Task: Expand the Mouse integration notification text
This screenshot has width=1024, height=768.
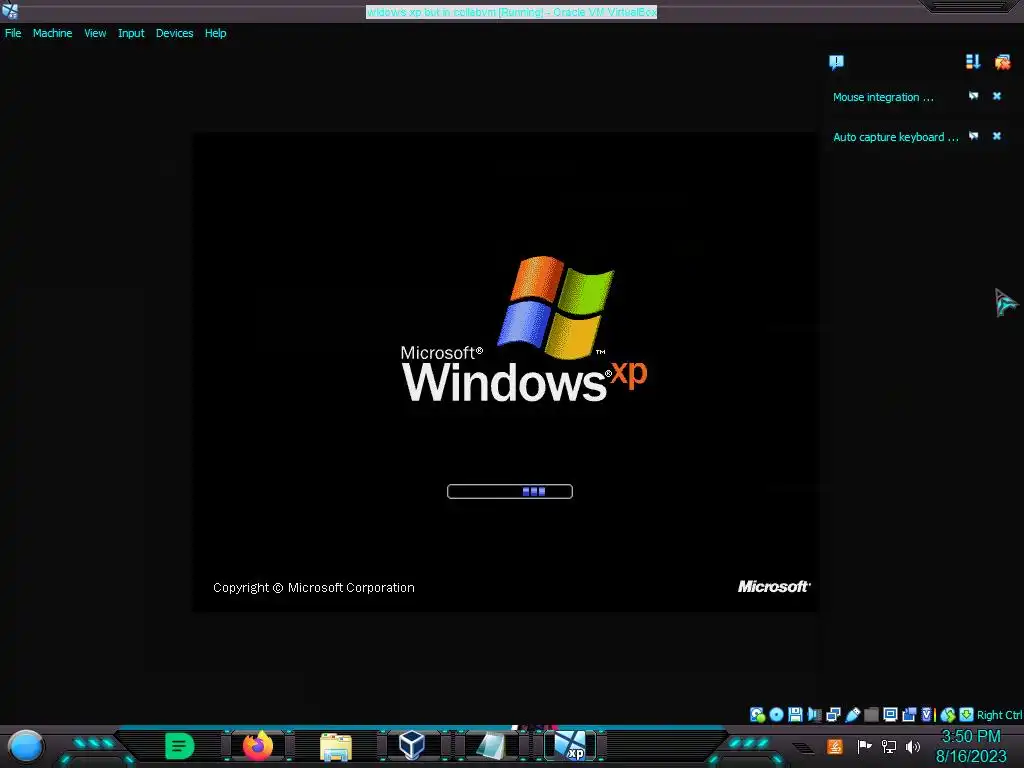Action: [883, 97]
